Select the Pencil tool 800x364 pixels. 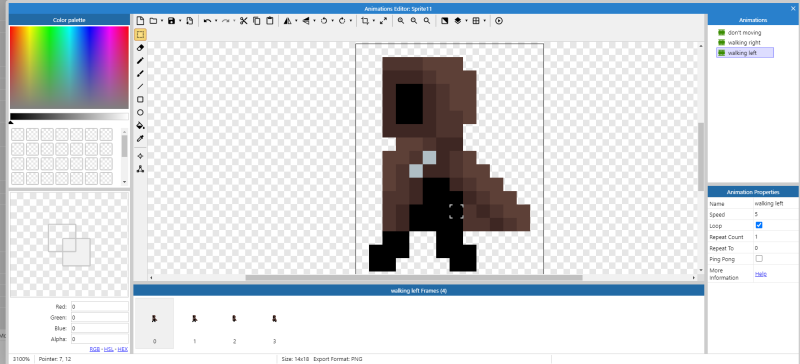coord(140,61)
